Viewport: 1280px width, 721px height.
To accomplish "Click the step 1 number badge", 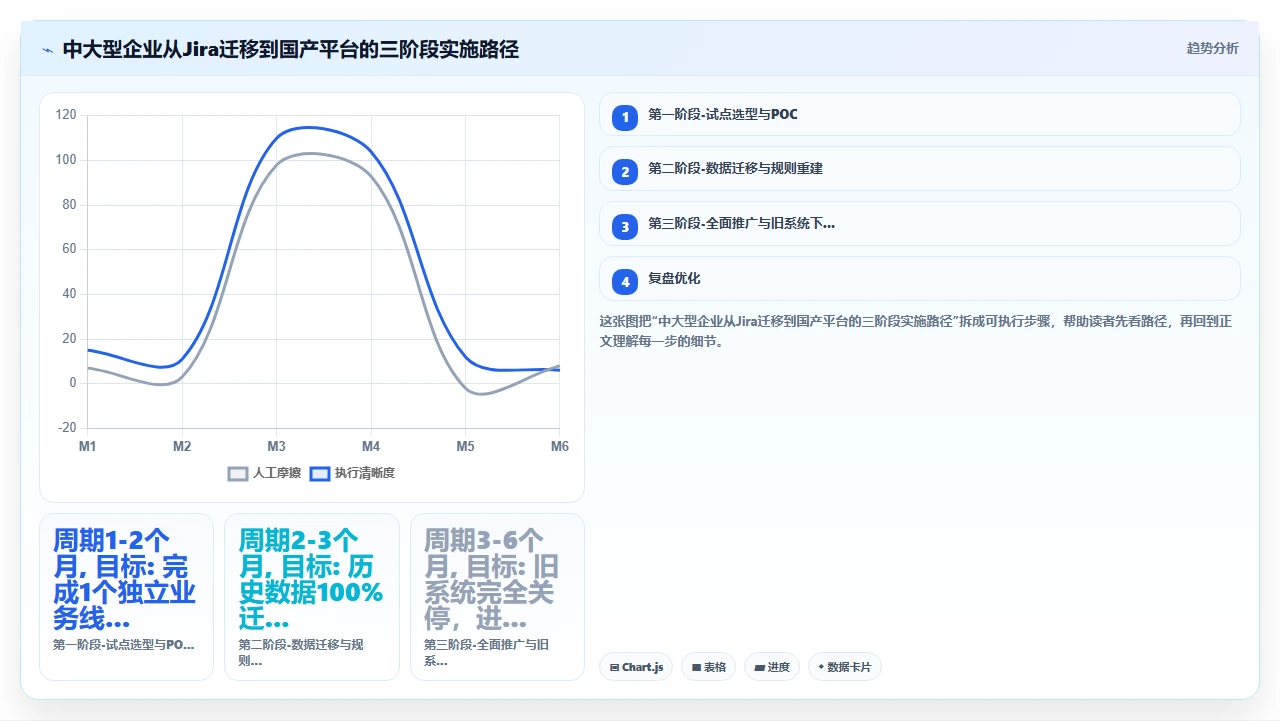I will pos(625,117).
